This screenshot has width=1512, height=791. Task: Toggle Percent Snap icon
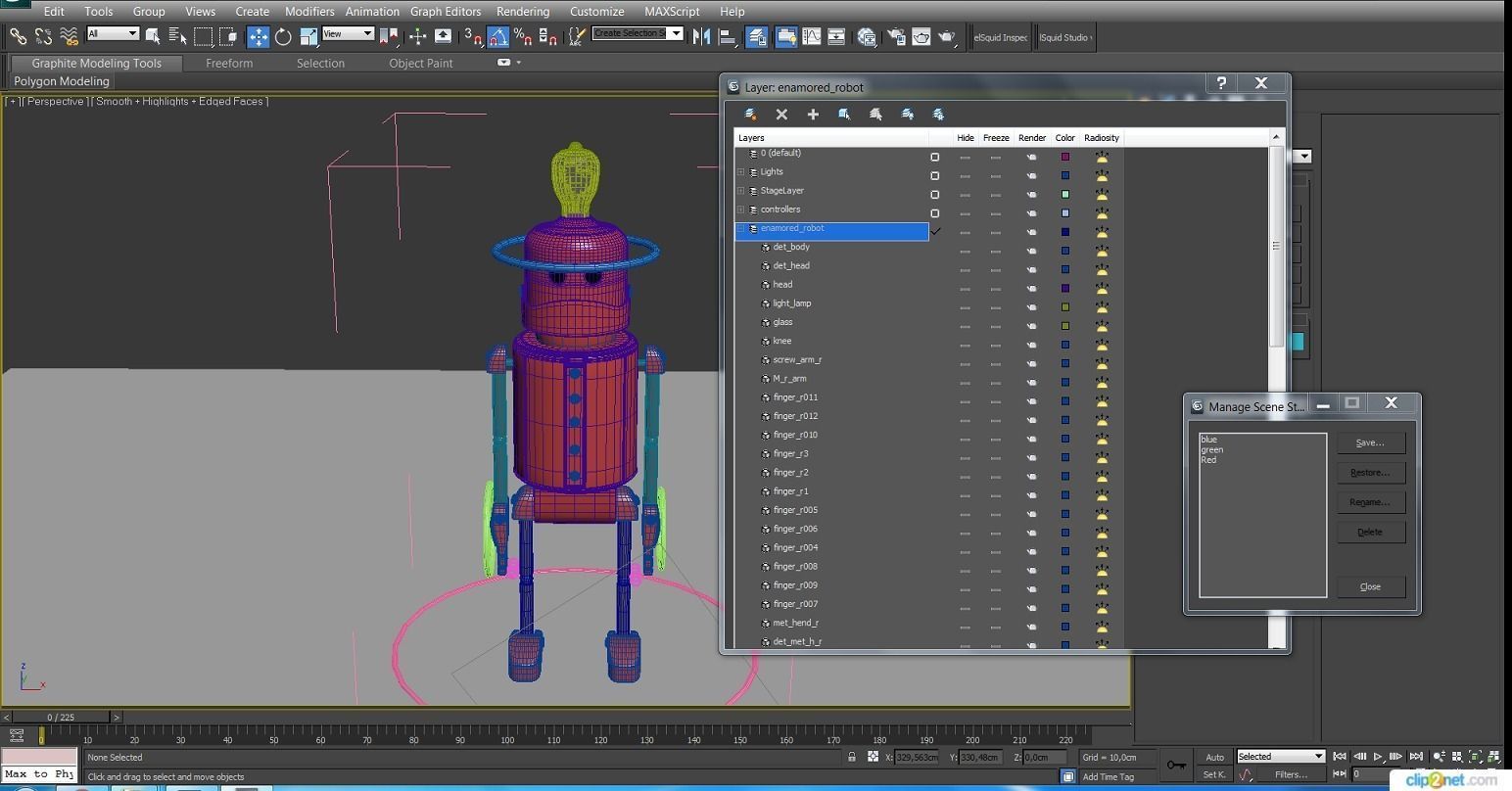click(x=523, y=36)
